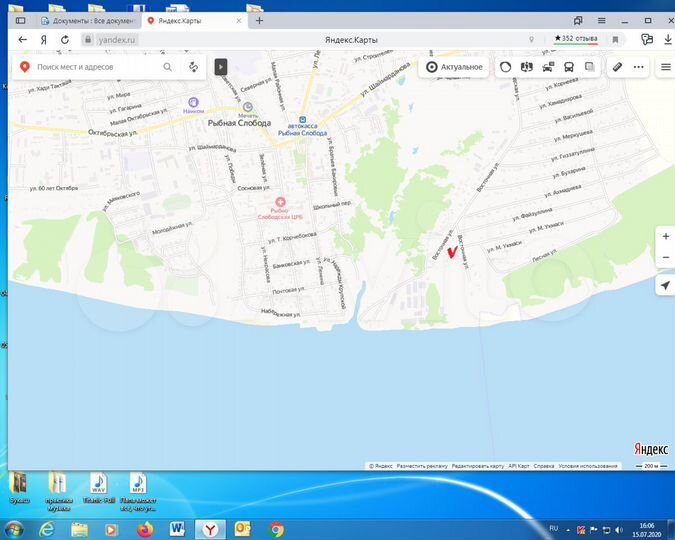Click the Актуальное button
Viewport: 675px width, 540px height.
[x=454, y=67]
